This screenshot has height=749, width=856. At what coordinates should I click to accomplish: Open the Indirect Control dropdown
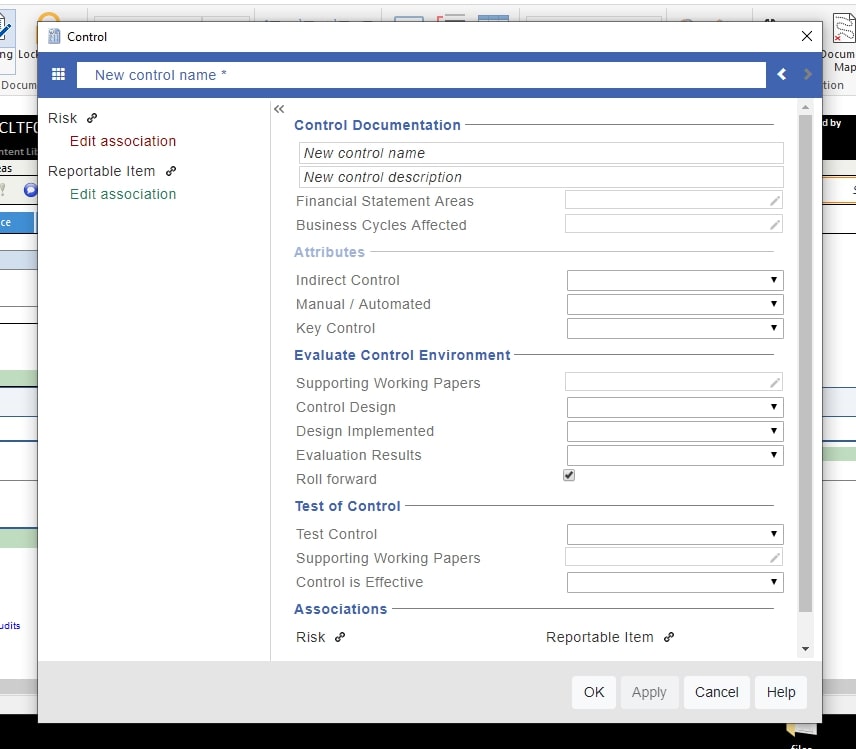coord(675,280)
